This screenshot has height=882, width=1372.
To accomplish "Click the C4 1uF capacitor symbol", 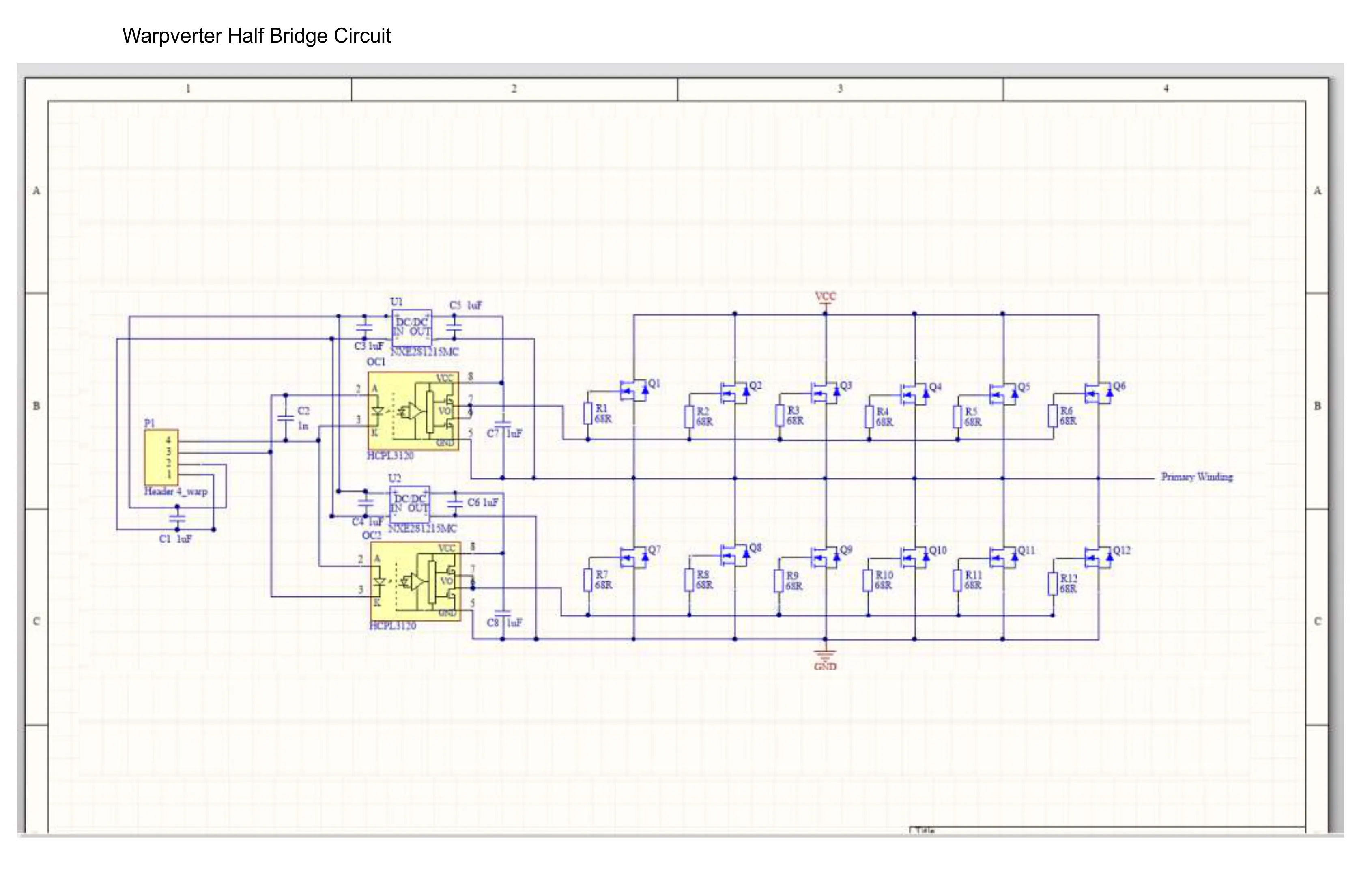I will coord(366,503).
